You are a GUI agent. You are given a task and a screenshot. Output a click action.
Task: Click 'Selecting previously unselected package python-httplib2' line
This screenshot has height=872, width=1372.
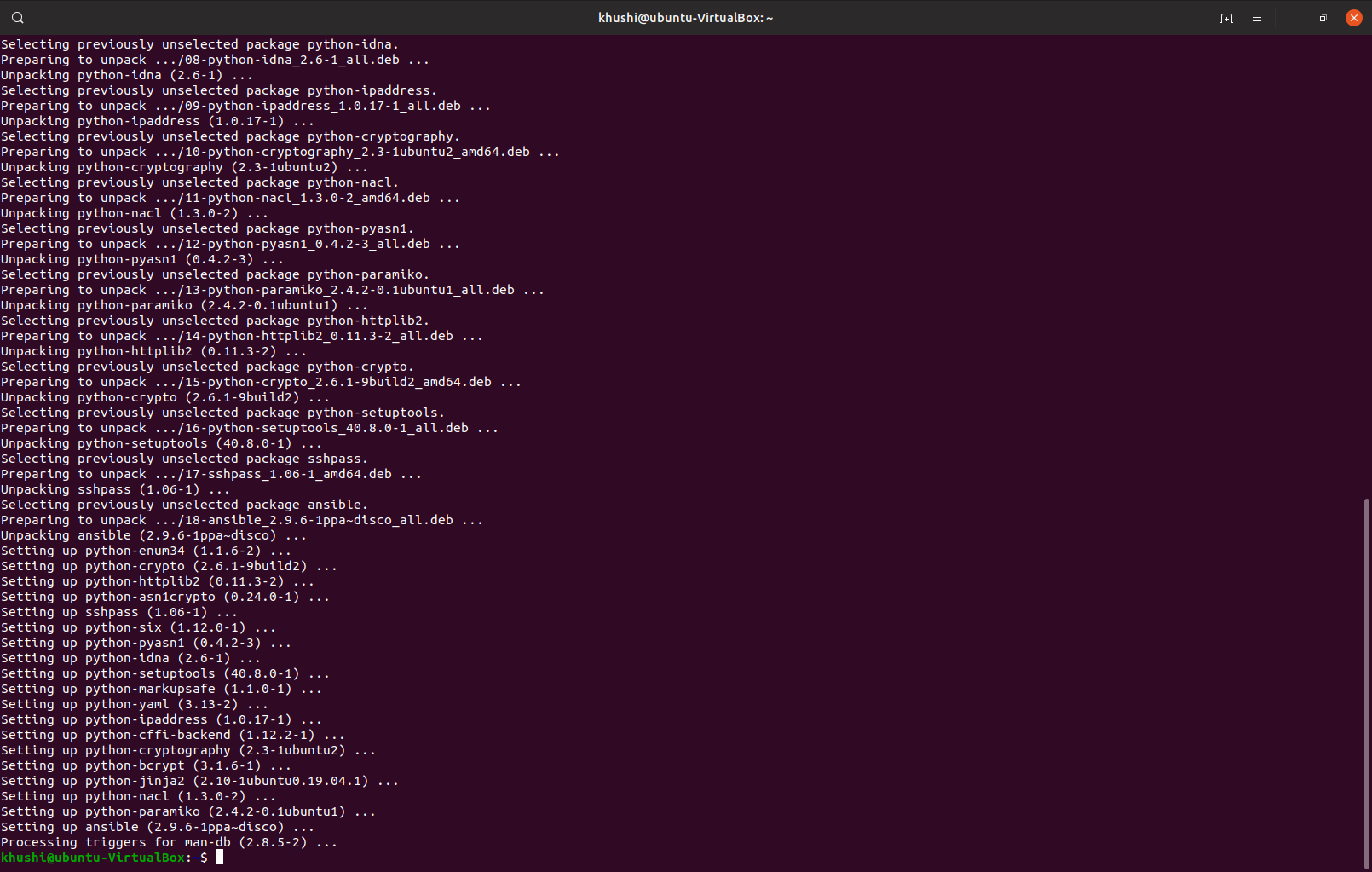[x=215, y=321]
